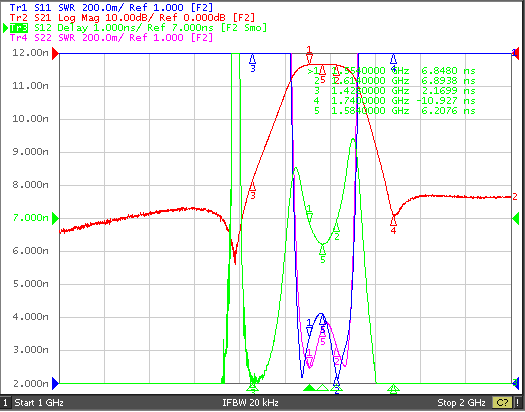This screenshot has height=412, width=525.
Task: Select marker 3 readout row showing 2.1699 ns
Action: [x=394, y=90]
